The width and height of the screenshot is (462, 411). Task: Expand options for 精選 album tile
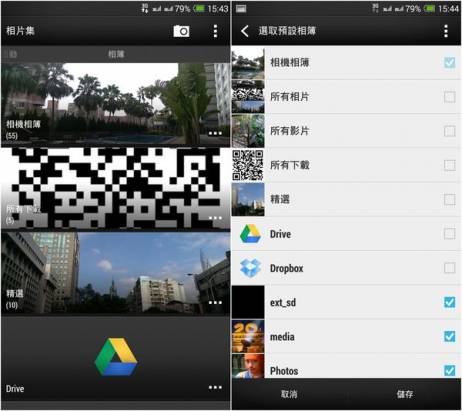(215, 302)
